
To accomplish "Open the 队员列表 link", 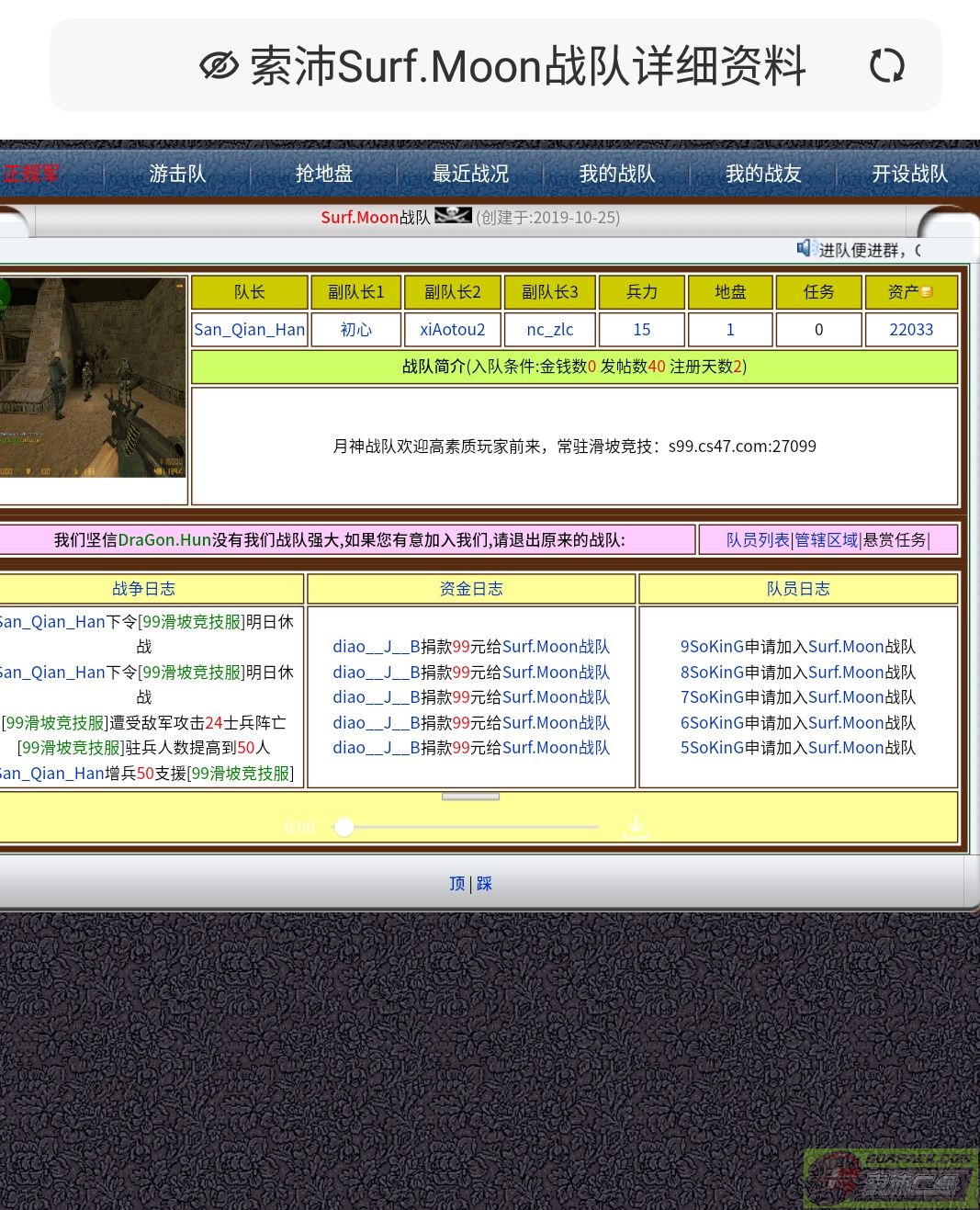I will pyautogui.click(x=757, y=540).
